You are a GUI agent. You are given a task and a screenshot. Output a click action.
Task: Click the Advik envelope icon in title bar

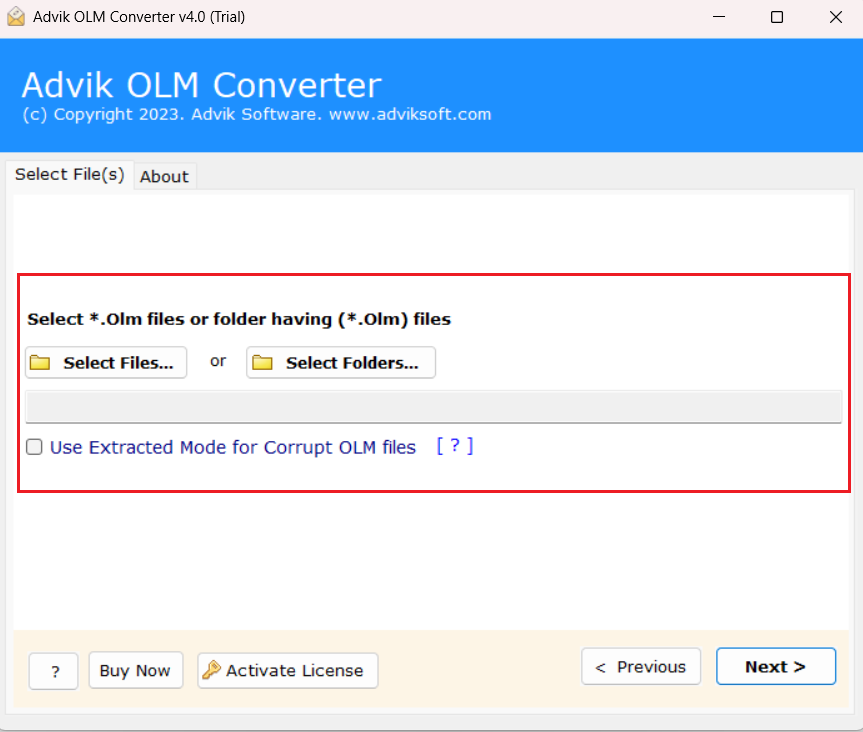tap(16, 17)
